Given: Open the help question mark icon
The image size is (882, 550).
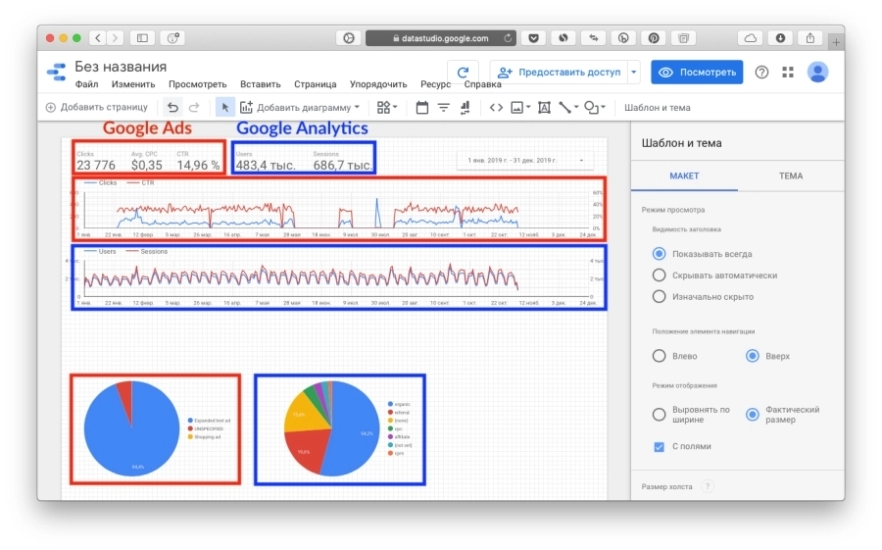Looking at the screenshot, I should click(762, 72).
